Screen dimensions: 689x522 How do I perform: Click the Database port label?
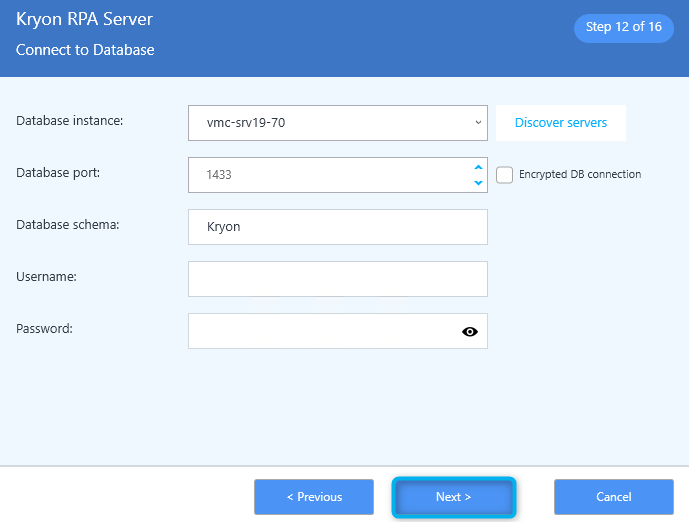pos(58,173)
